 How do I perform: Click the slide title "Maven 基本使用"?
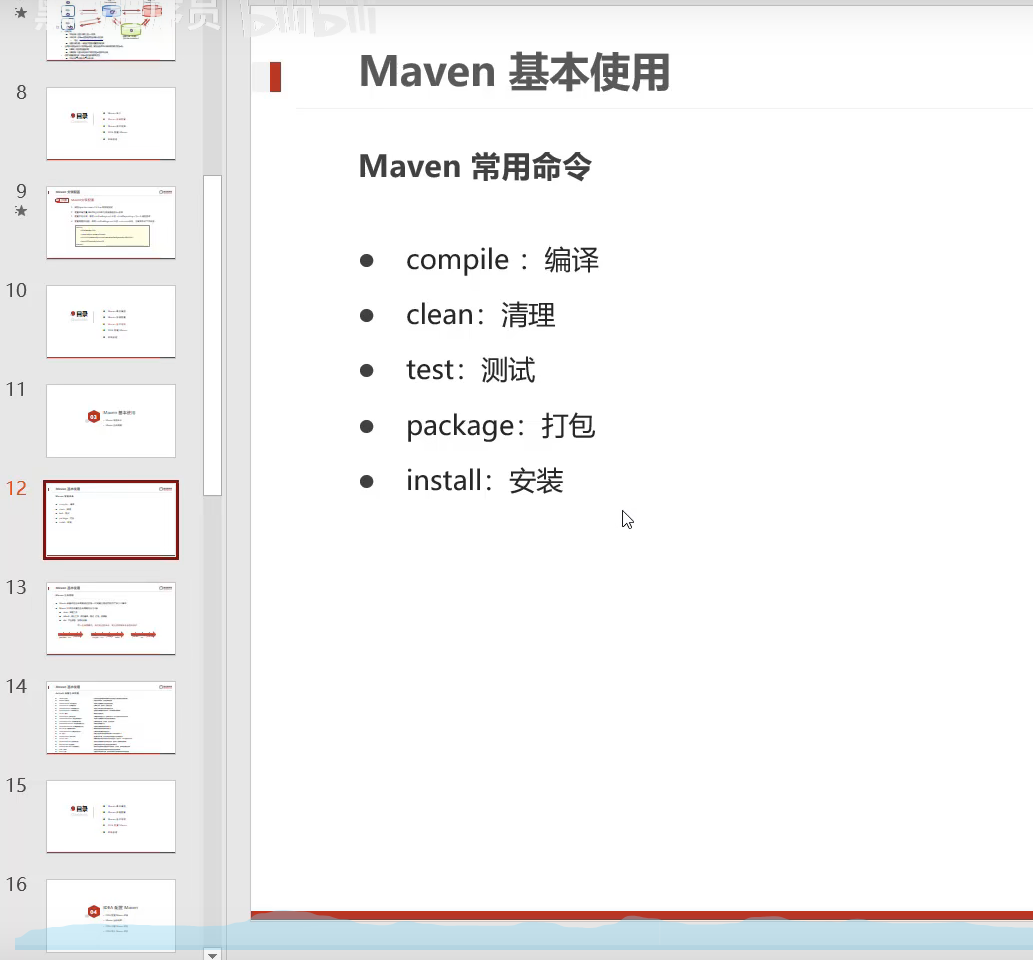point(515,72)
